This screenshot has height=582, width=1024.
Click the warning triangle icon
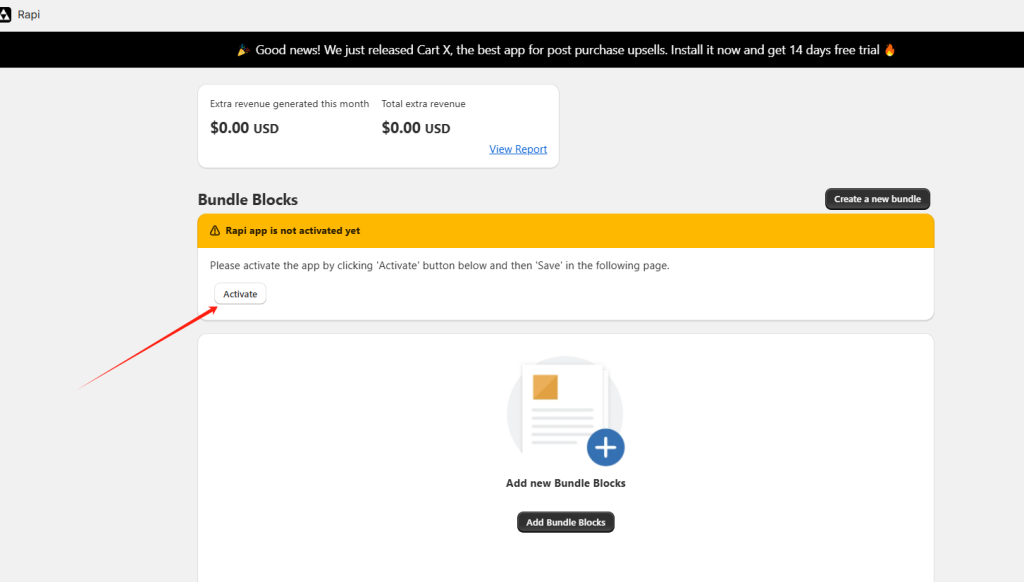[x=215, y=231]
